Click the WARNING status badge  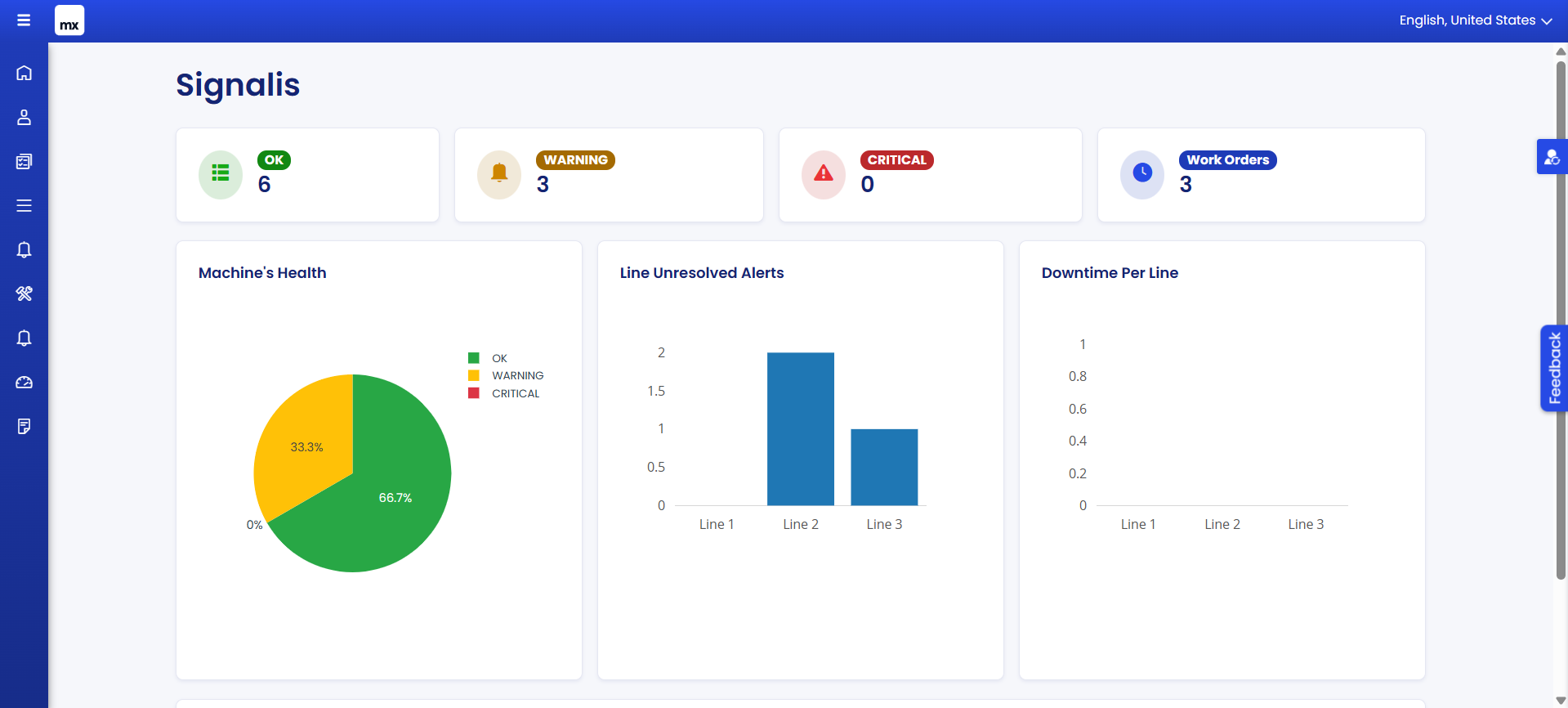click(x=575, y=160)
